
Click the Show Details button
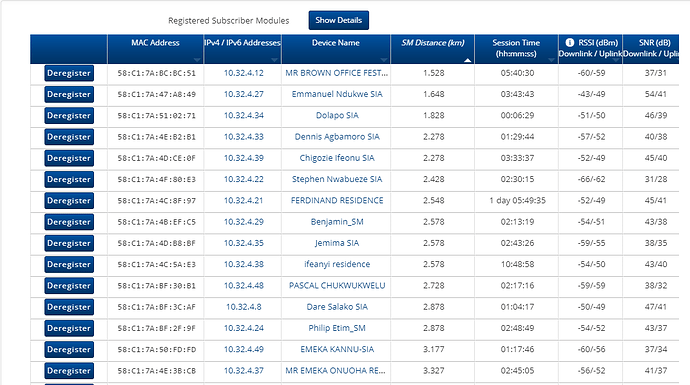tap(338, 20)
